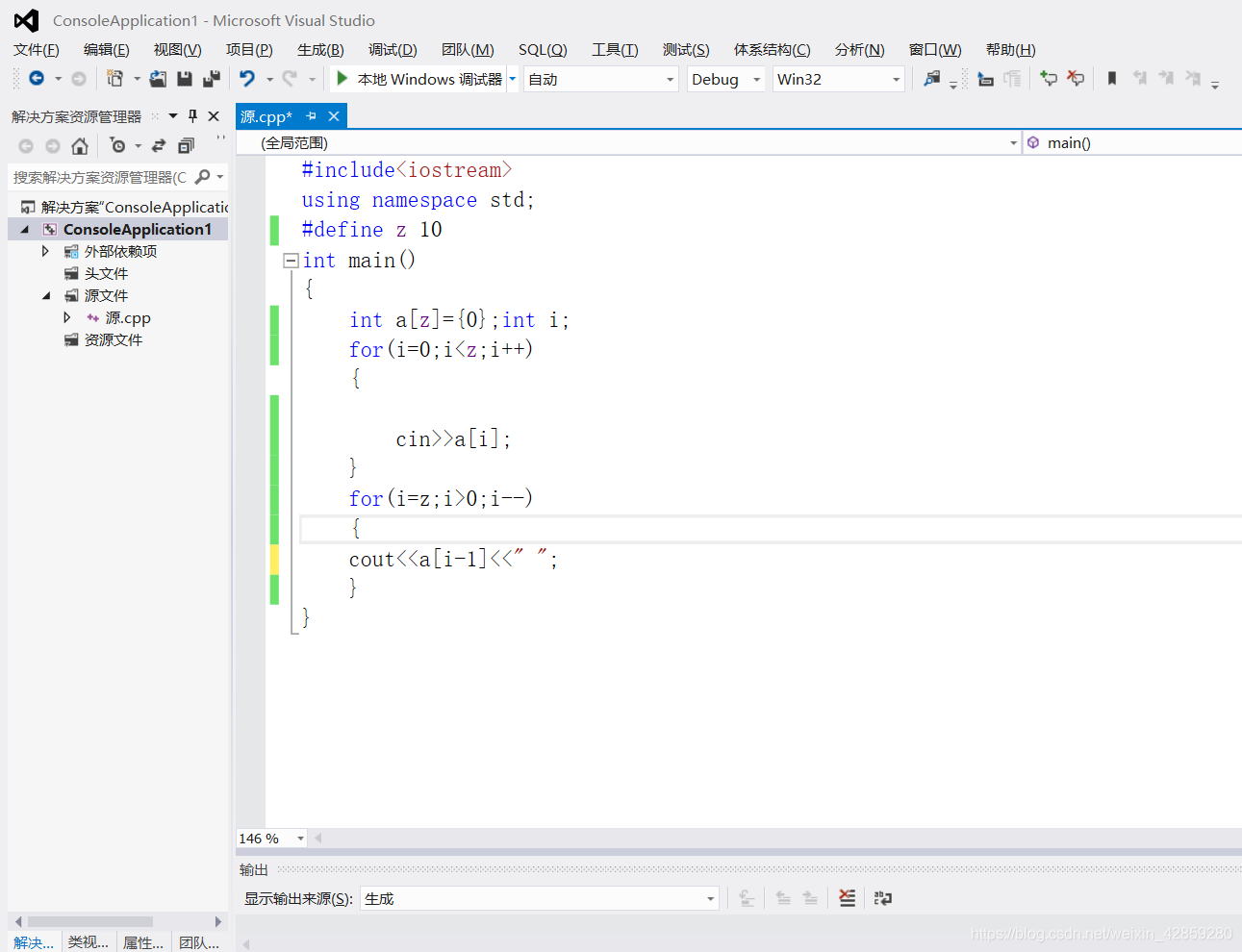
Task: Expand the 源.cpp file node
Action: 66,317
